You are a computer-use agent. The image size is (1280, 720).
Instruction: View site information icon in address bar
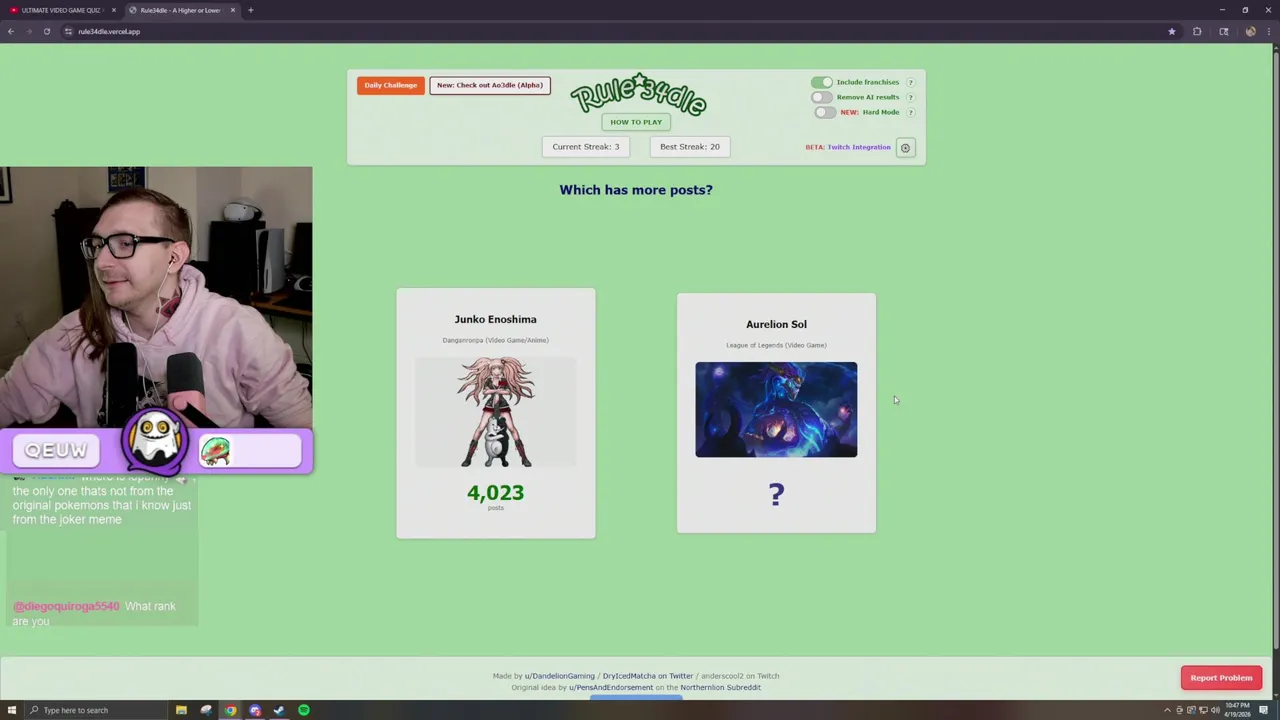[68, 31]
